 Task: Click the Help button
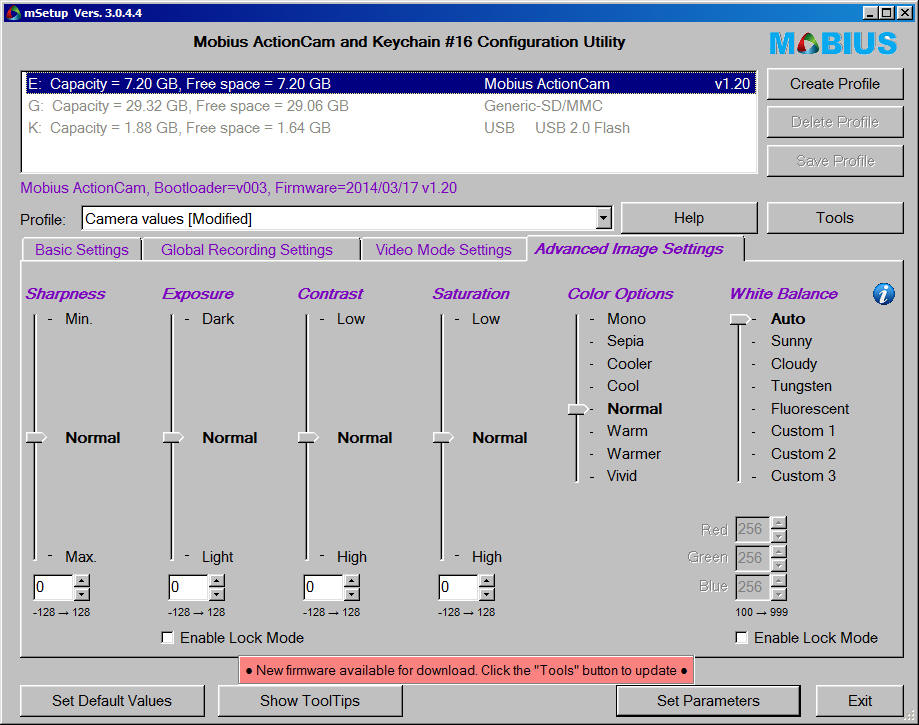(689, 218)
